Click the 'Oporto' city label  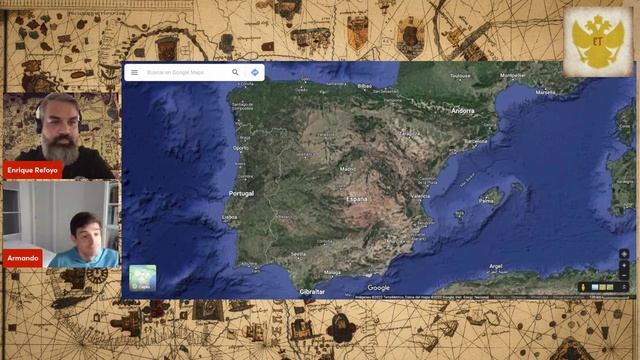pyautogui.click(x=240, y=148)
